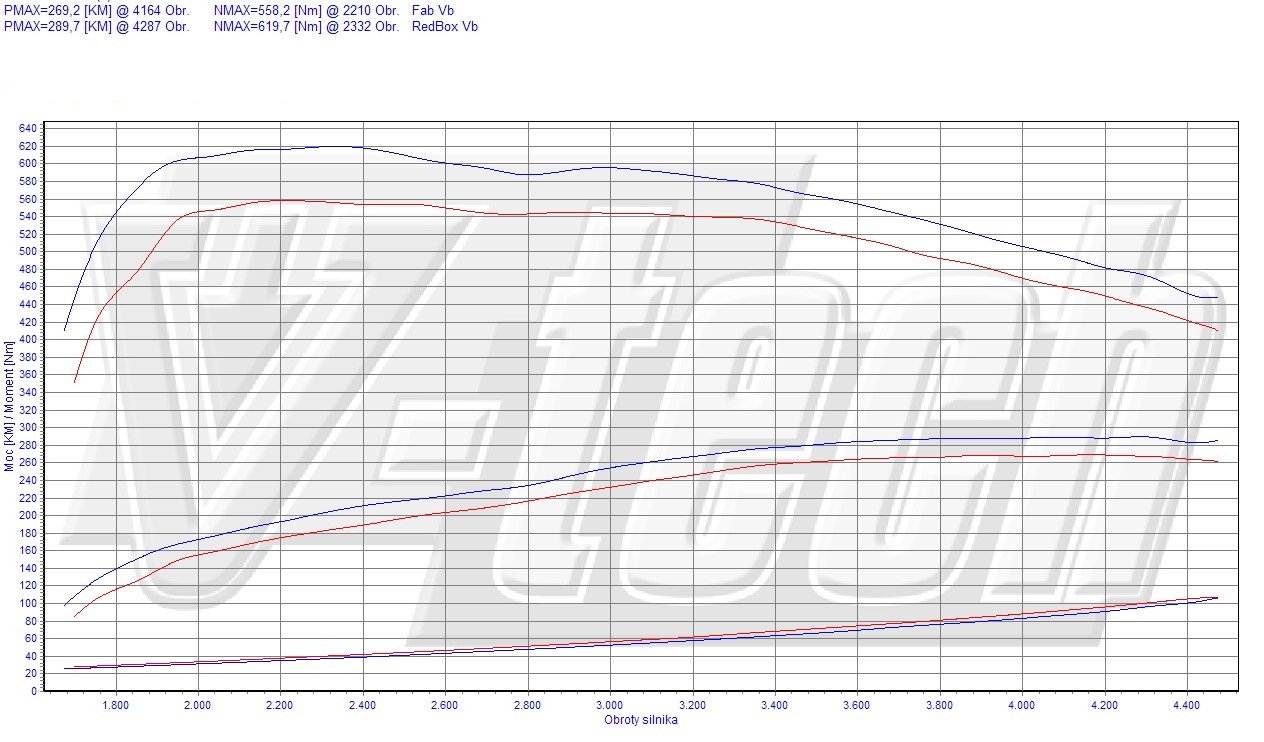
Task: Click the 2.000 x-axis tick label
Action: [199, 706]
